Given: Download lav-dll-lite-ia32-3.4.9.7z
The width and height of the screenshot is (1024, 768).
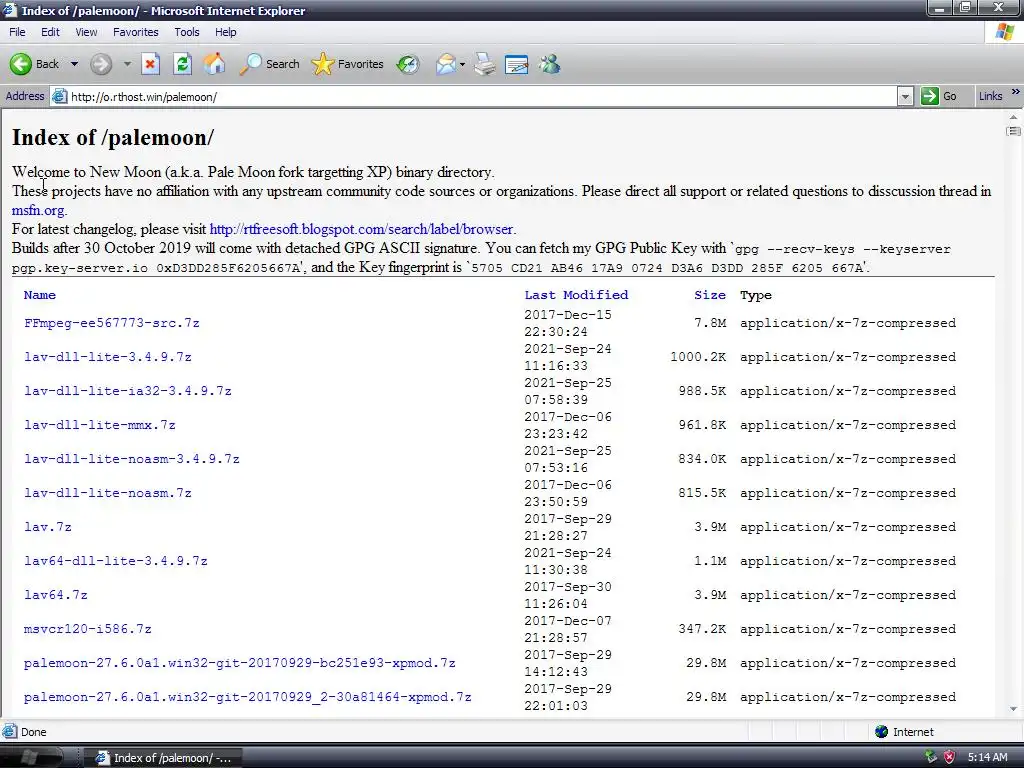Looking at the screenshot, I should 128,391.
